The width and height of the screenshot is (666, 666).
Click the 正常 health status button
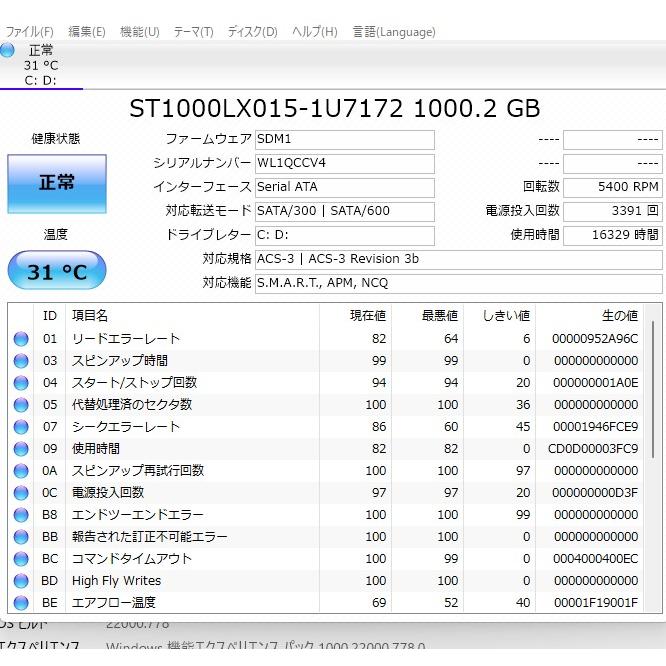click(x=57, y=183)
